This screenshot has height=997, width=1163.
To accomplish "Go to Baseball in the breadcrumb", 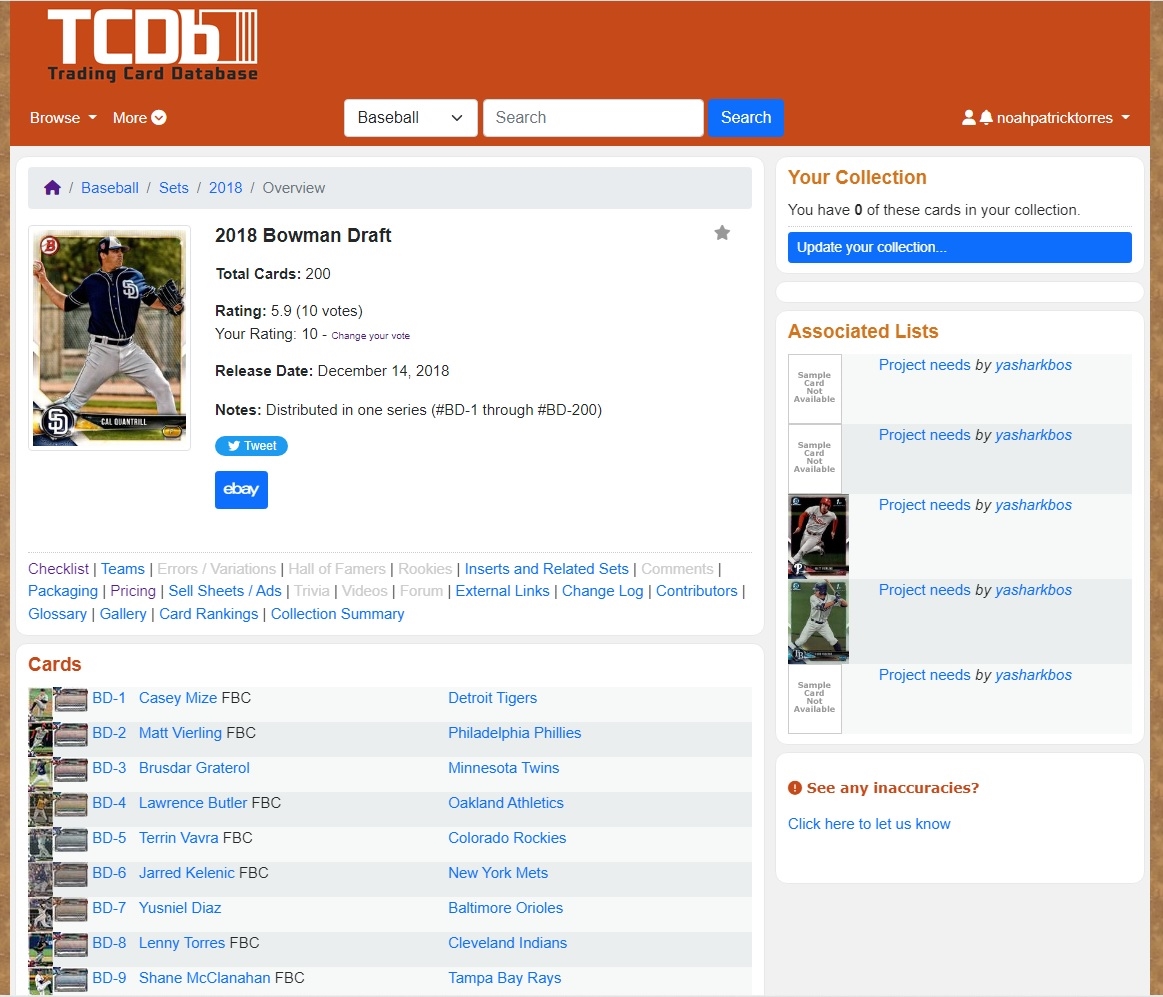I will click(110, 188).
